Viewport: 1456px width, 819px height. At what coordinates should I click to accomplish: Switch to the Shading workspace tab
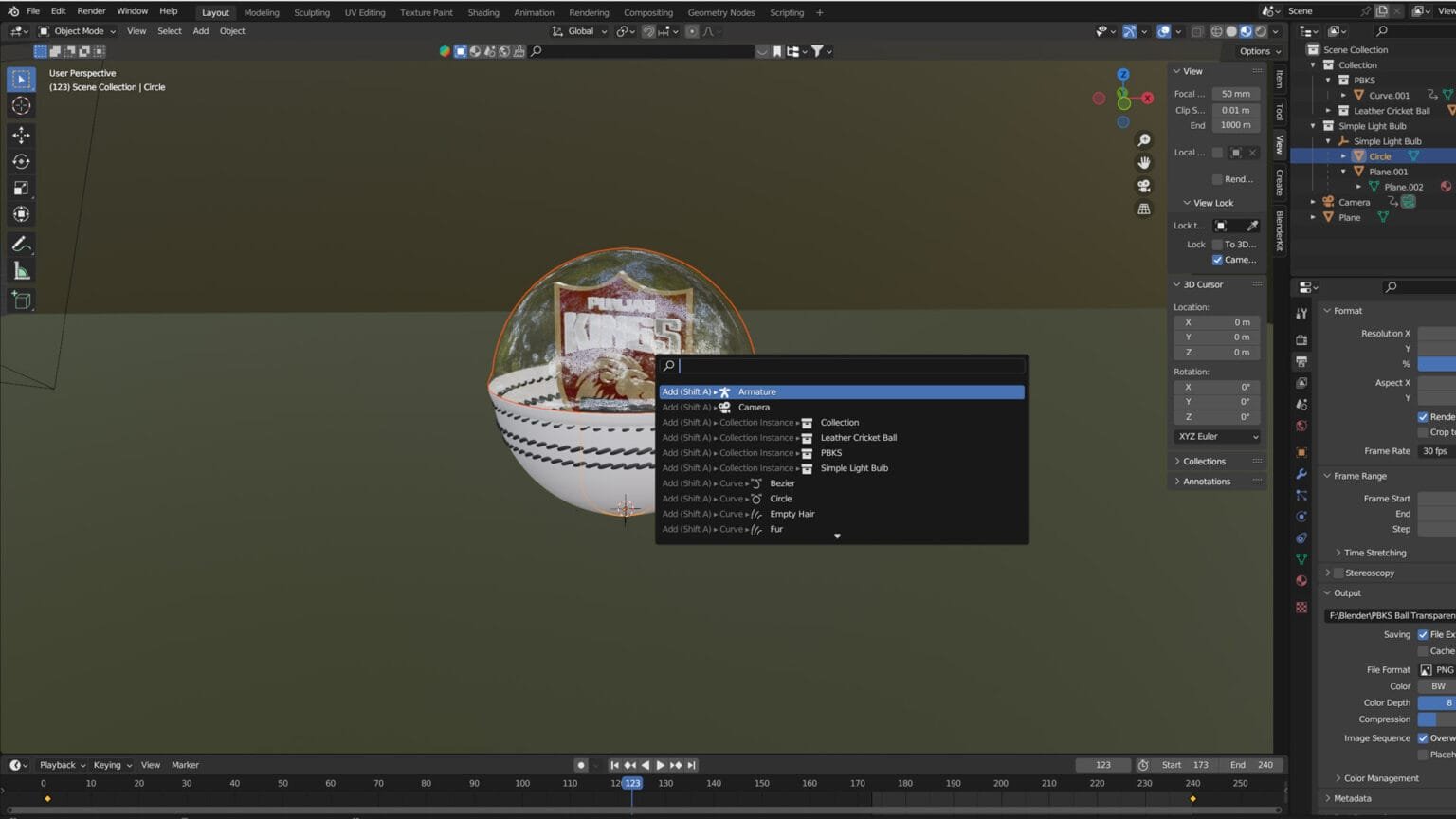(x=483, y=12)
